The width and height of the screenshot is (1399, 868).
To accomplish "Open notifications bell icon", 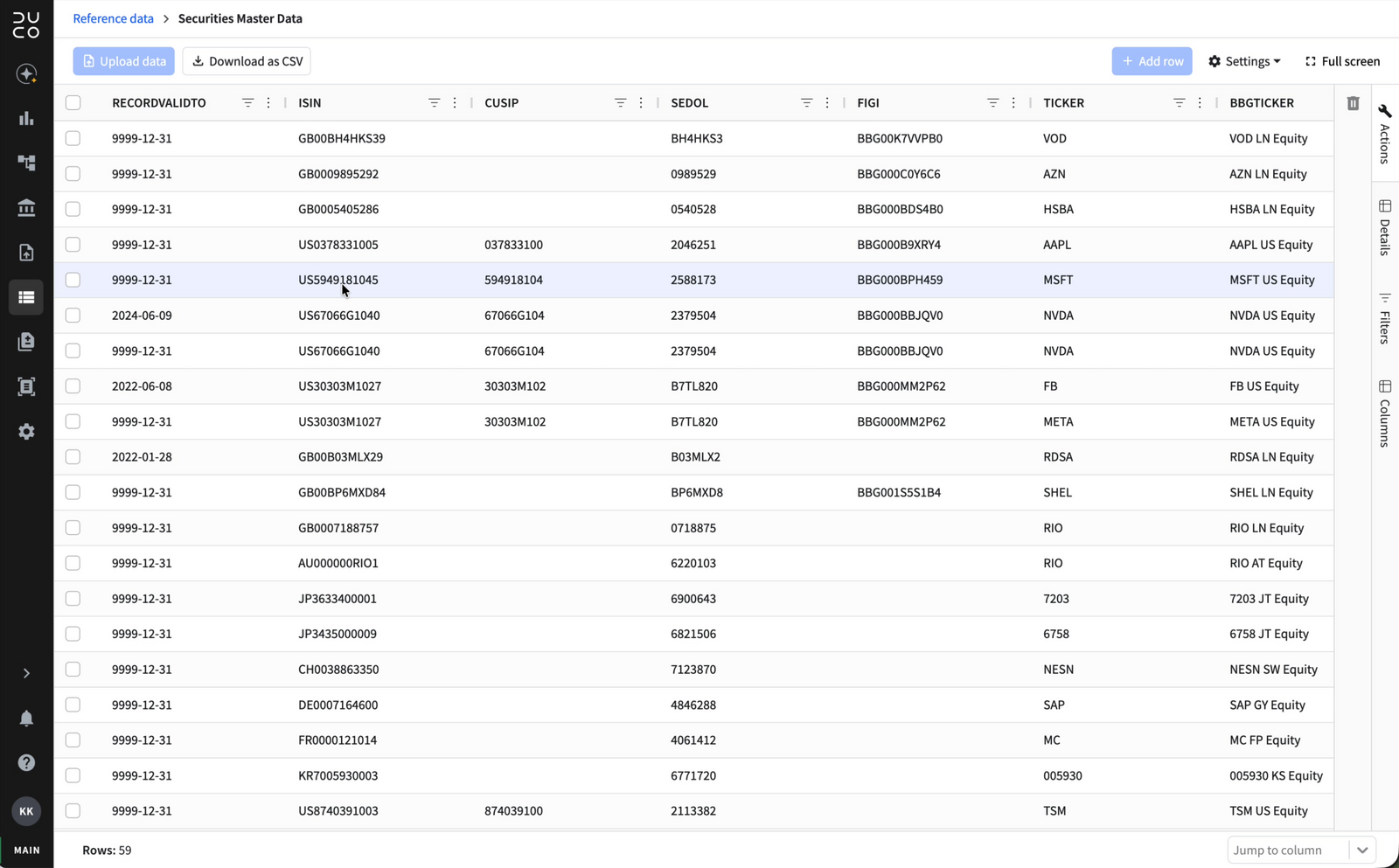I will pyautogui.click(x=26, y=719).
